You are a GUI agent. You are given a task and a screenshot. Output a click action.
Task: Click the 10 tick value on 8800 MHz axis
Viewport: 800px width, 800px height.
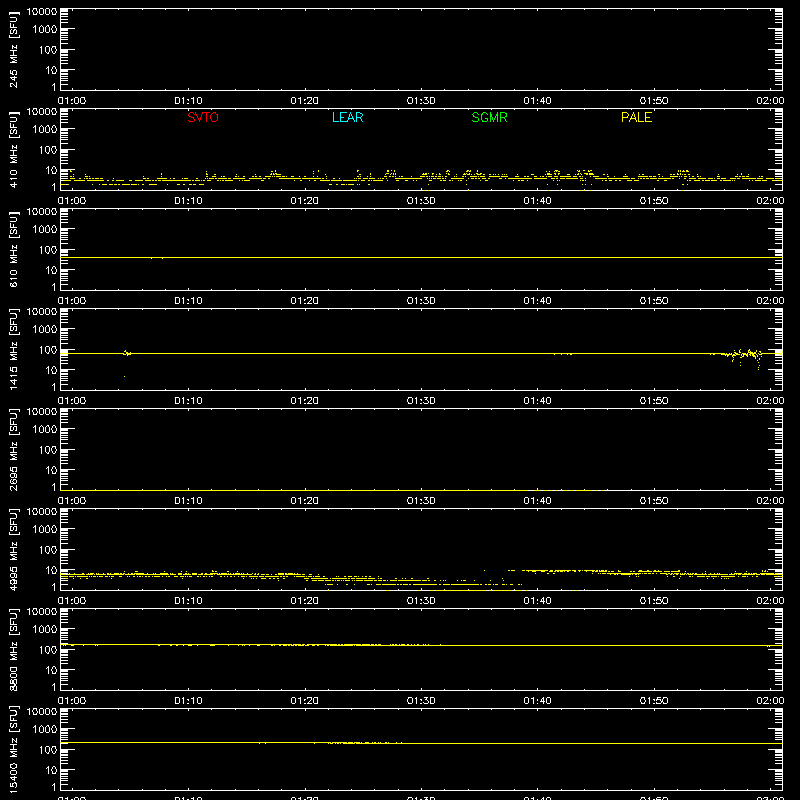tap(51, 670)
